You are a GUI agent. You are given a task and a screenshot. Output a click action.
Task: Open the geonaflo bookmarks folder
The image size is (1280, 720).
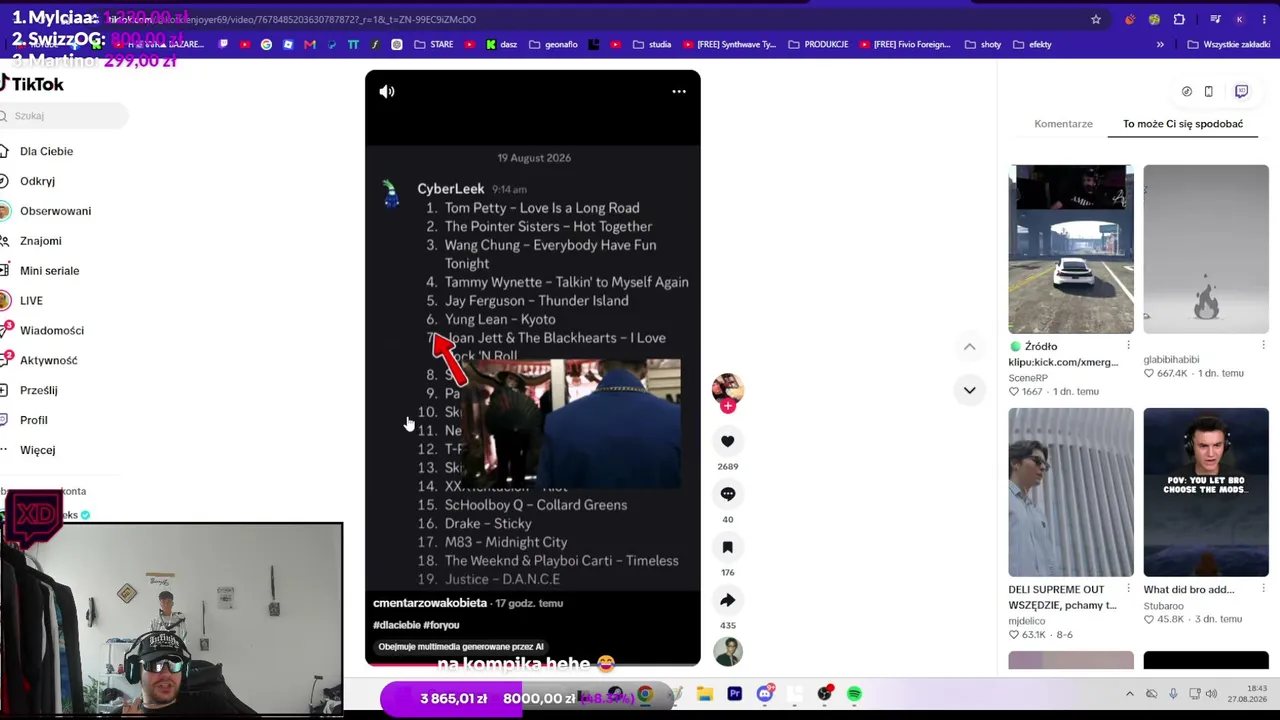point(554,44)
